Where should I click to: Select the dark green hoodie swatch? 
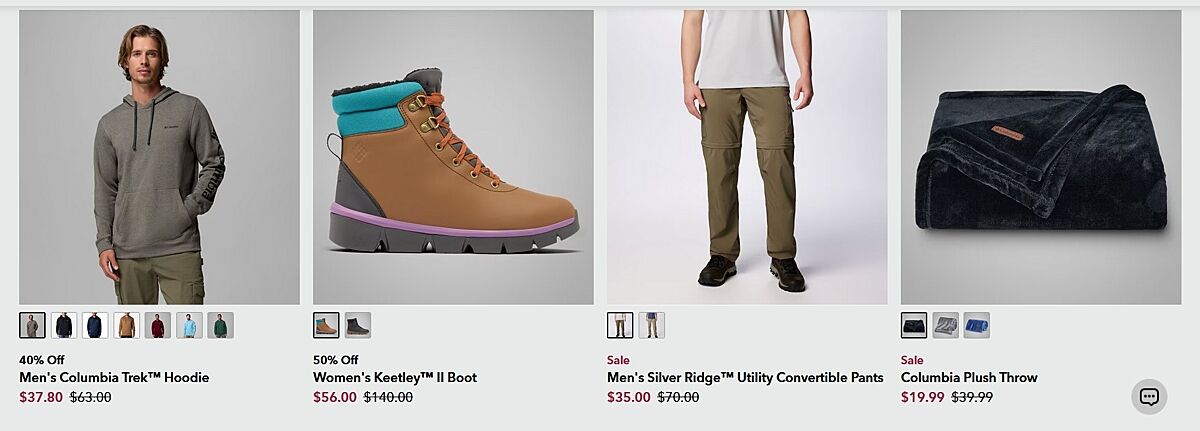(x=220, y=325)
